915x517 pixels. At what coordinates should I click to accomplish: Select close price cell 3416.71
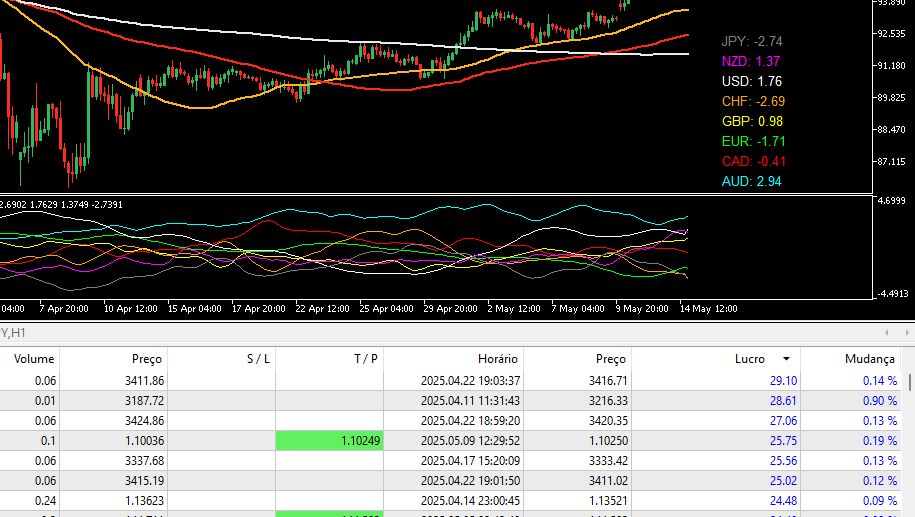click(x=608, y=380)
